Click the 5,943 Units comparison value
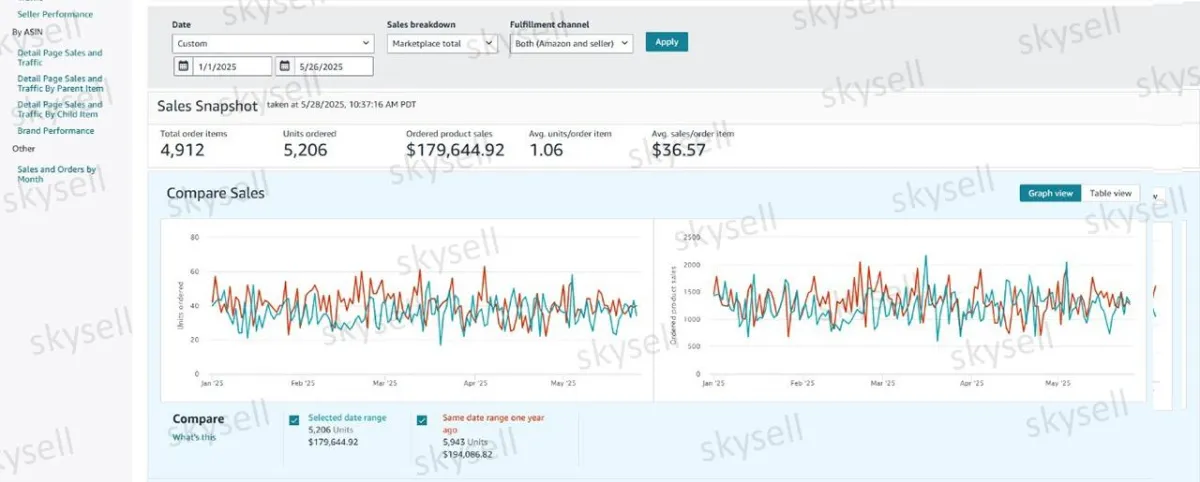Image resolution: width=1200 pixels, height=482 pixels. [x=465, y=441]
